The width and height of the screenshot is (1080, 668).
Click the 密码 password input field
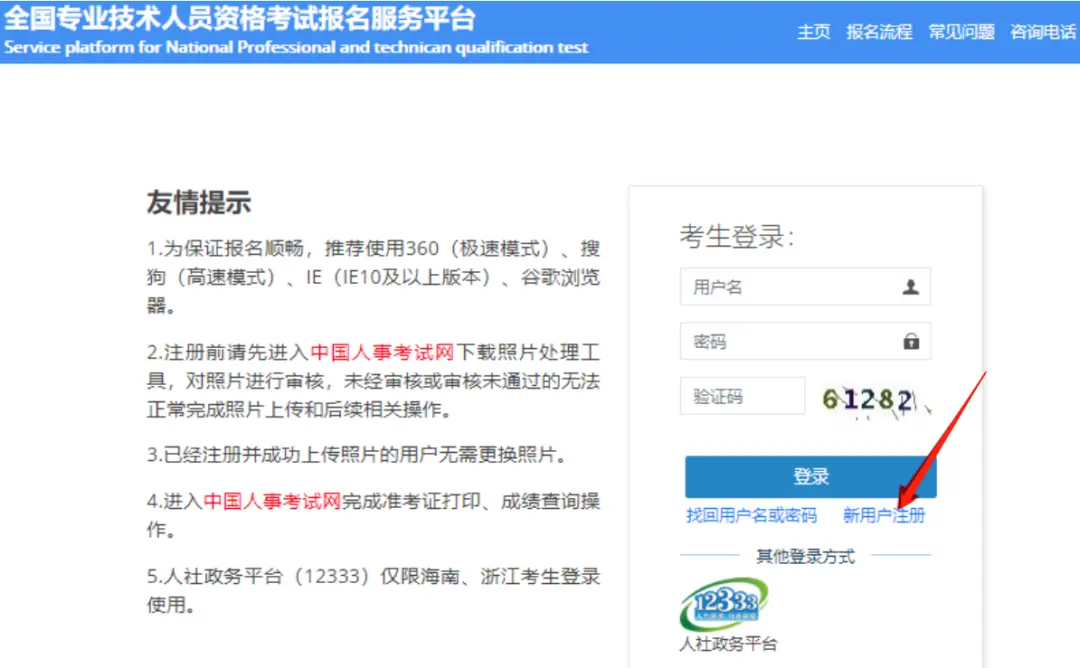(x=790, y=341)
